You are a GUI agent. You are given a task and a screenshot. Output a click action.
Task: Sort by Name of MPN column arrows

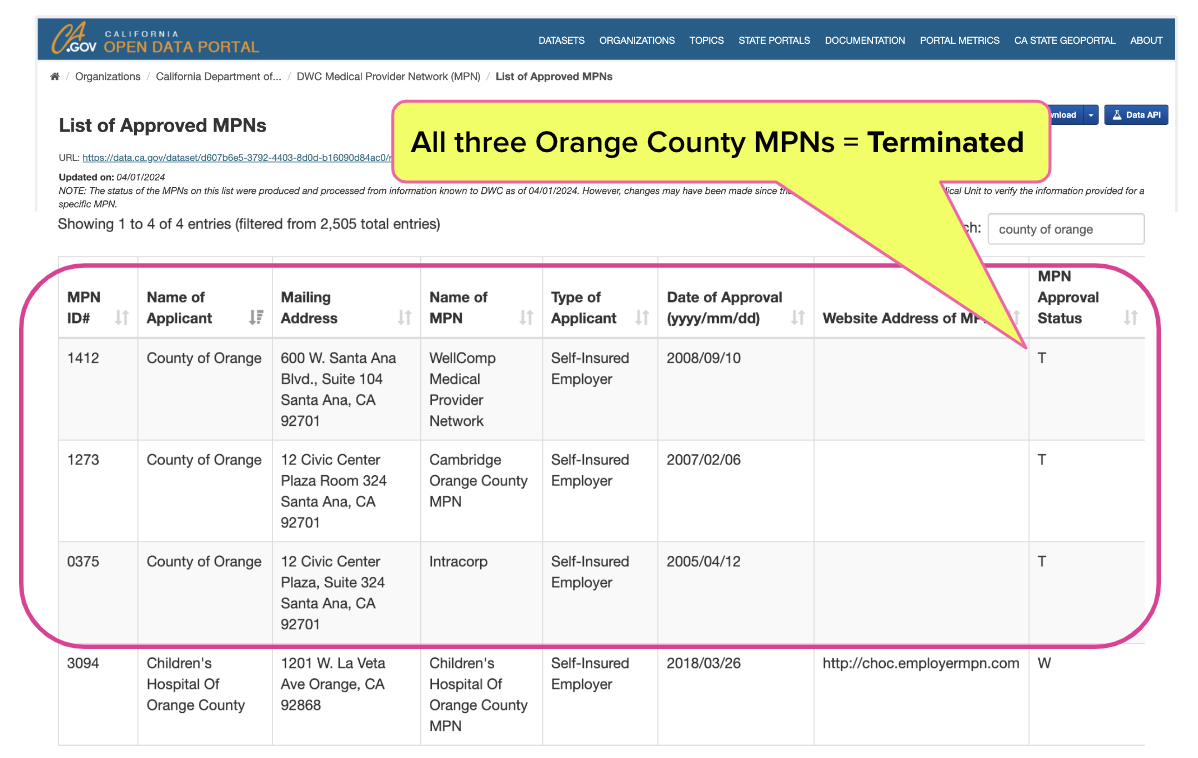click(526, 317)
